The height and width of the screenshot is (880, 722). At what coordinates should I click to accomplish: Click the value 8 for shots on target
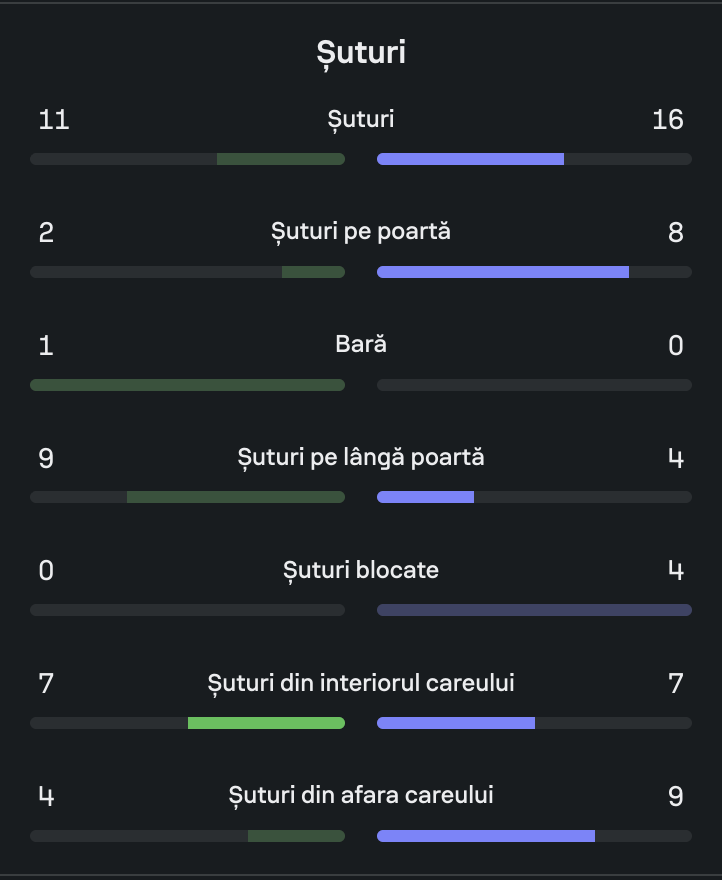676,233
